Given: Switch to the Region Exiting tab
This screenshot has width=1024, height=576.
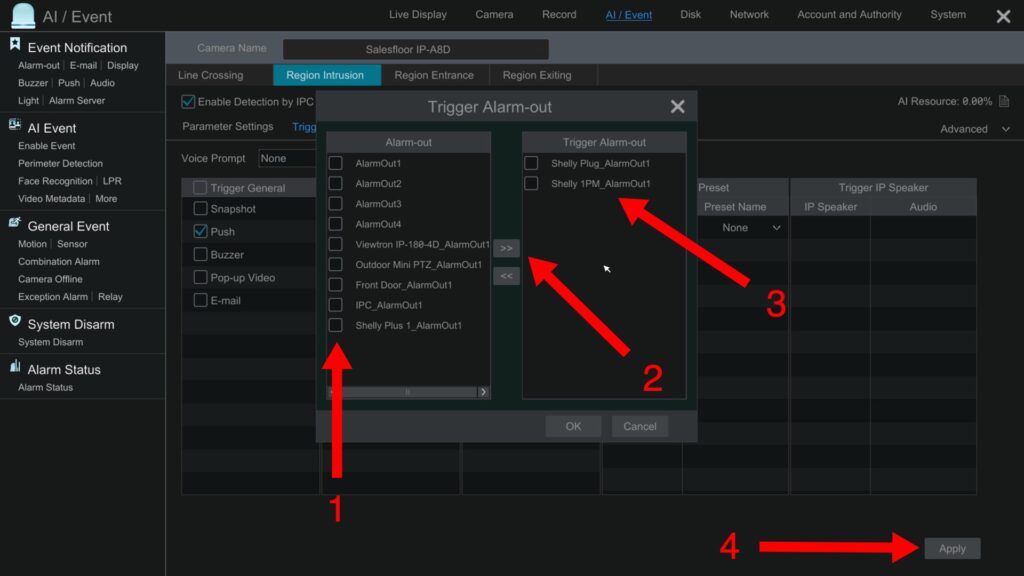Looking at the screenshot, I should coord(537,75).
